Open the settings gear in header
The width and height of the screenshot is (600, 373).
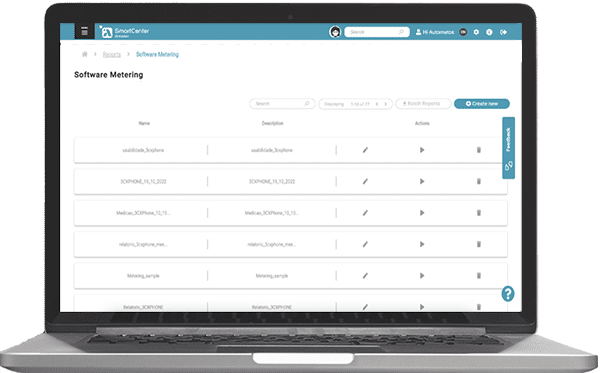[x=476, y=32]
